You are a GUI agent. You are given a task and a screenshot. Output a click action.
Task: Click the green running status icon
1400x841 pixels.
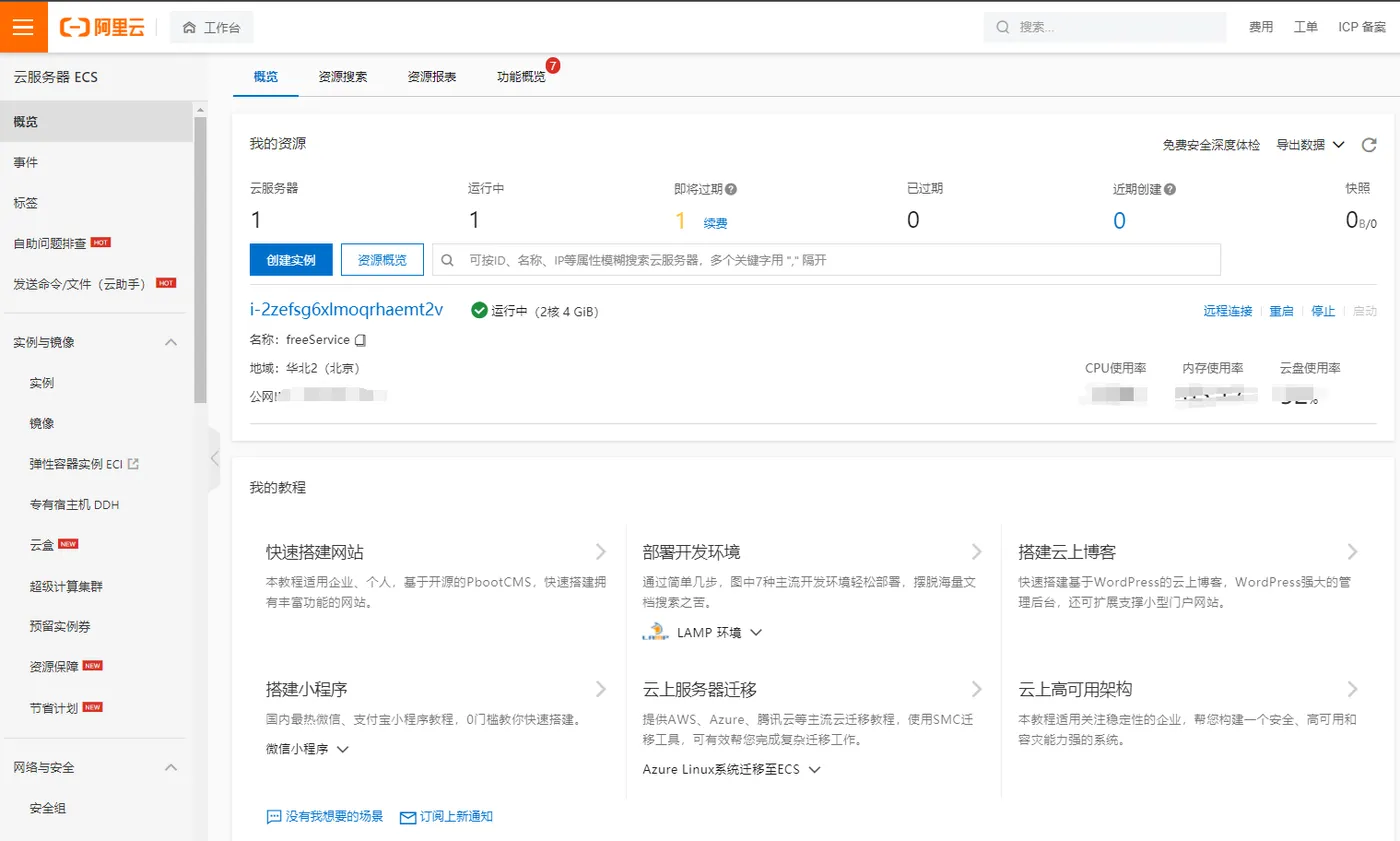tap(479, 311)
